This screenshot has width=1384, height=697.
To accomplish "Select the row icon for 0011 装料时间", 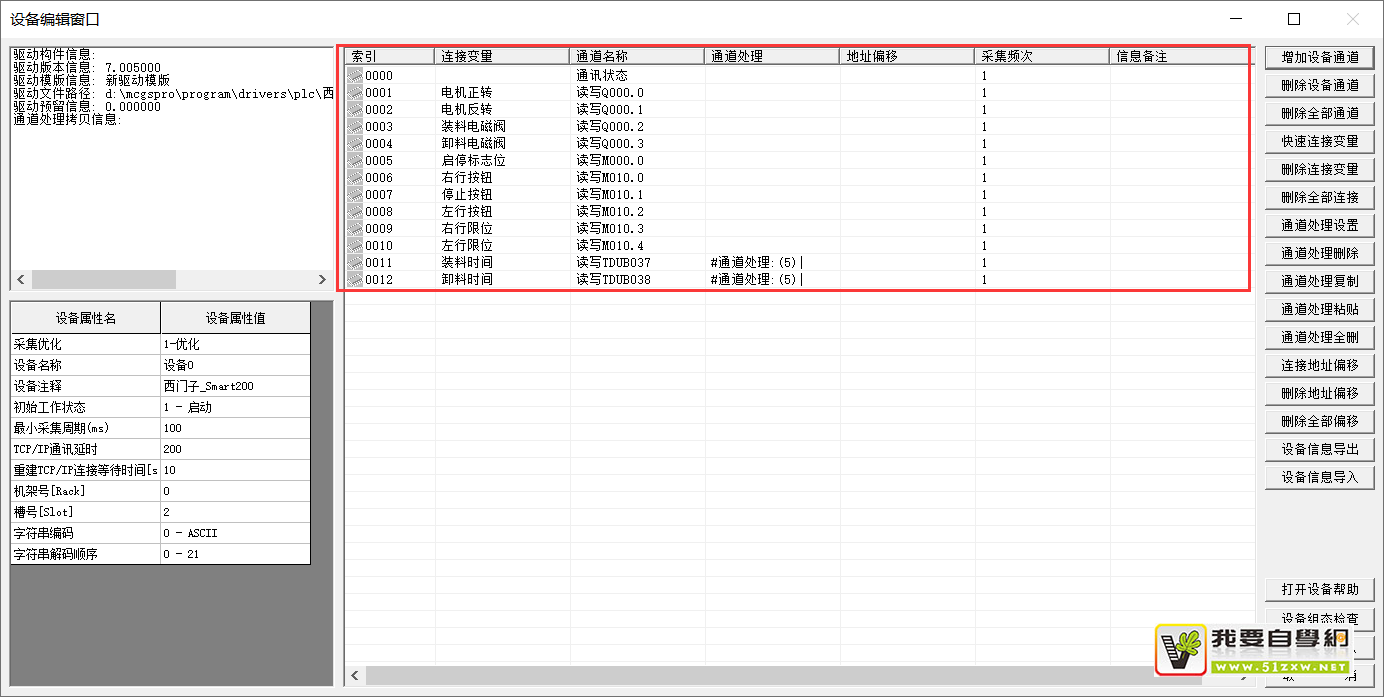I will coord(355,263).
